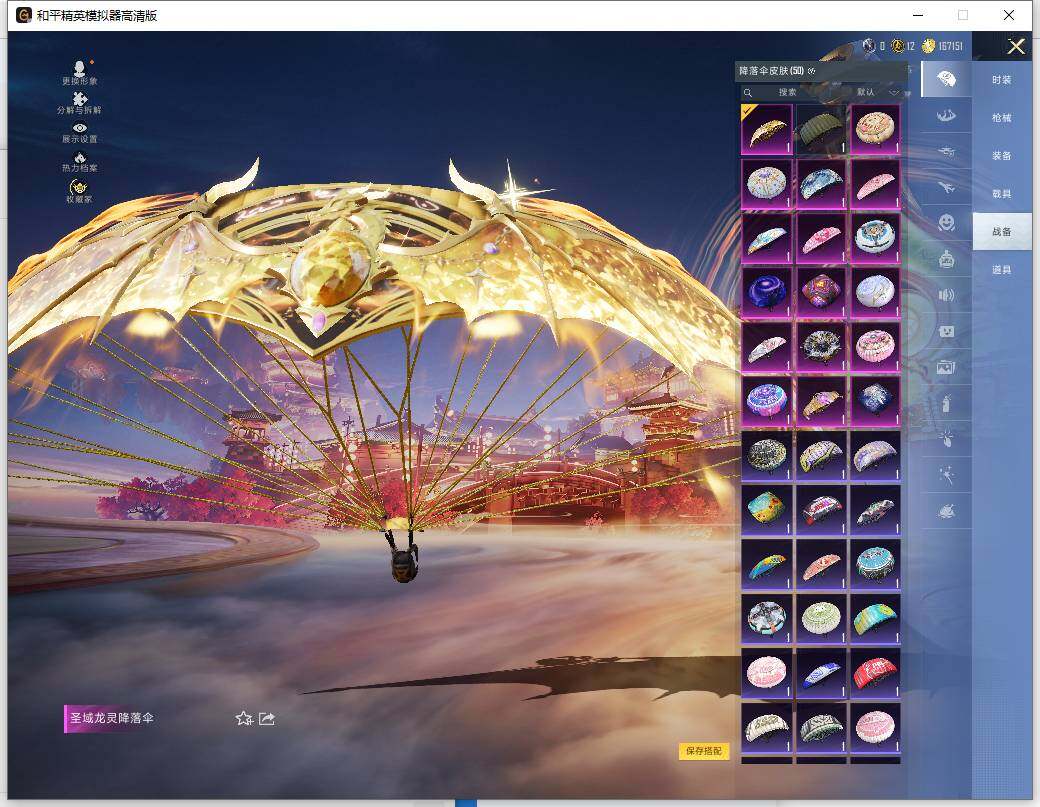This screenshot has height=807, width=1040.
Task: Select the sound voice-pack category icon
Action: (946, 295)
